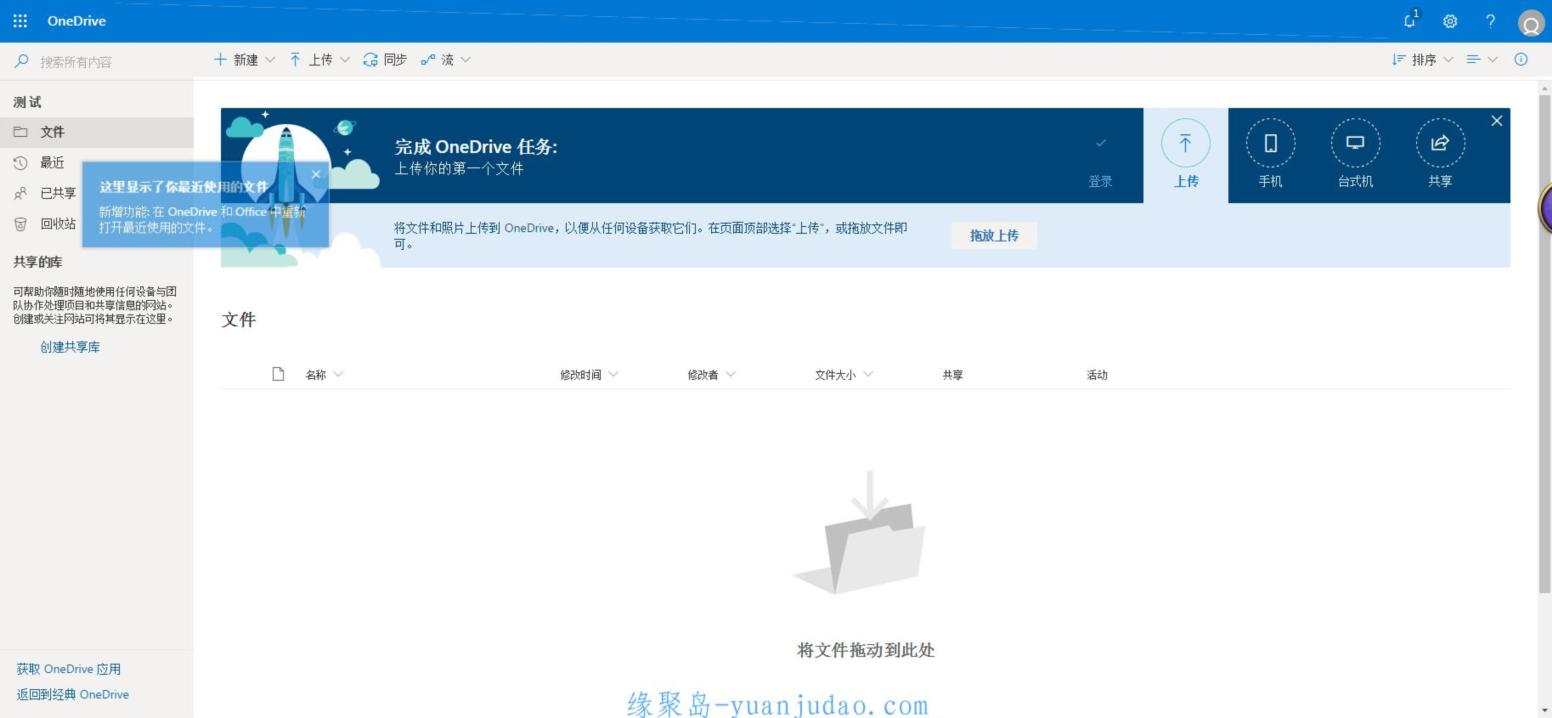
Task: Click 返回到经典 OneDrive link
Action: click(73, 694)
